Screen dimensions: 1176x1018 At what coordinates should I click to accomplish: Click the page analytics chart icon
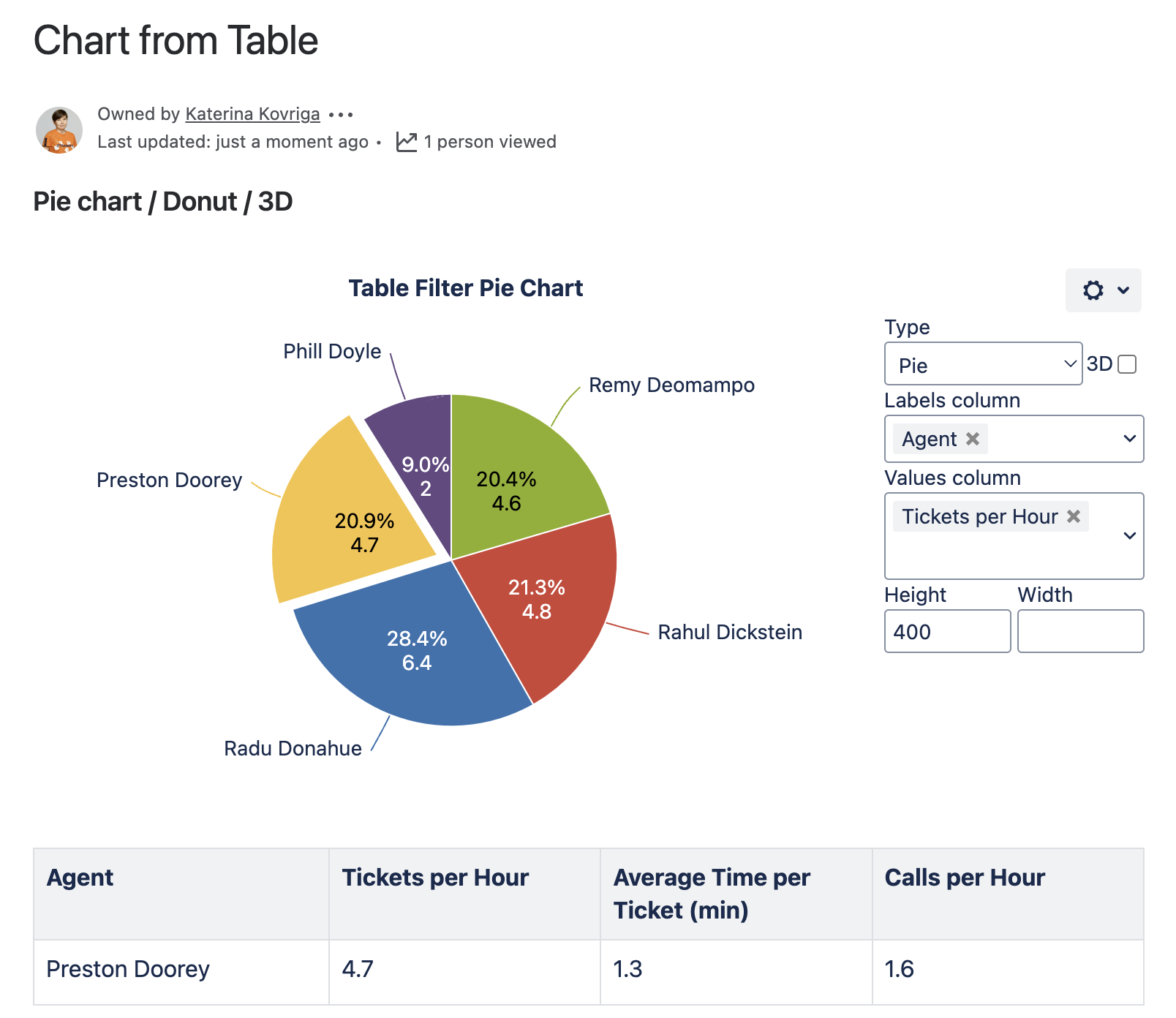coord(407,142)
